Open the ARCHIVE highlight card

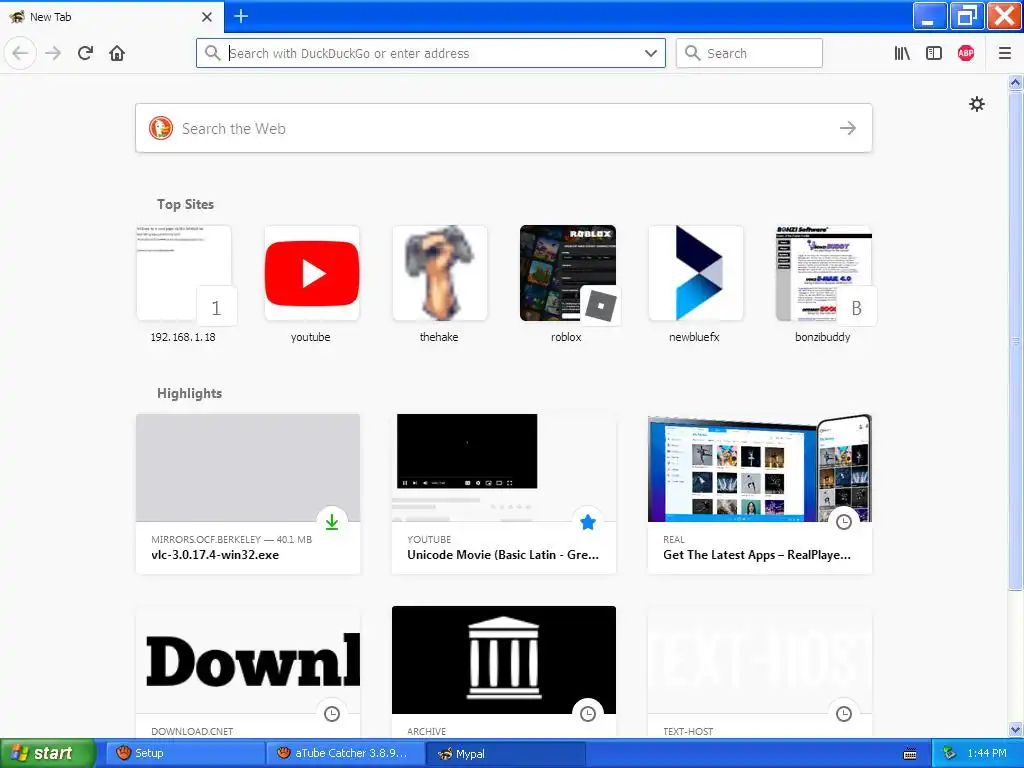coord(504,672)
